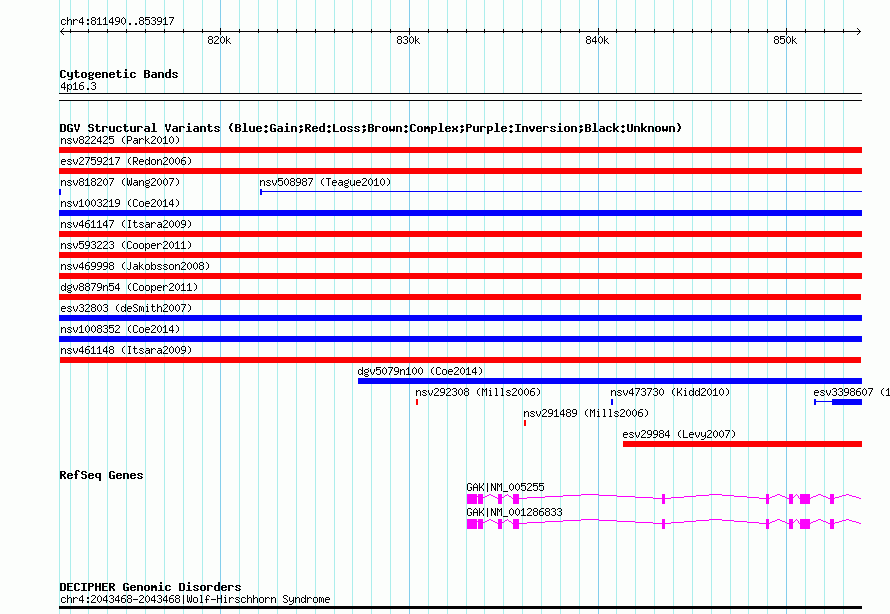Click the first exon of GAK|NM_001286833
This screenshot has height=614, width=890.
472,524
